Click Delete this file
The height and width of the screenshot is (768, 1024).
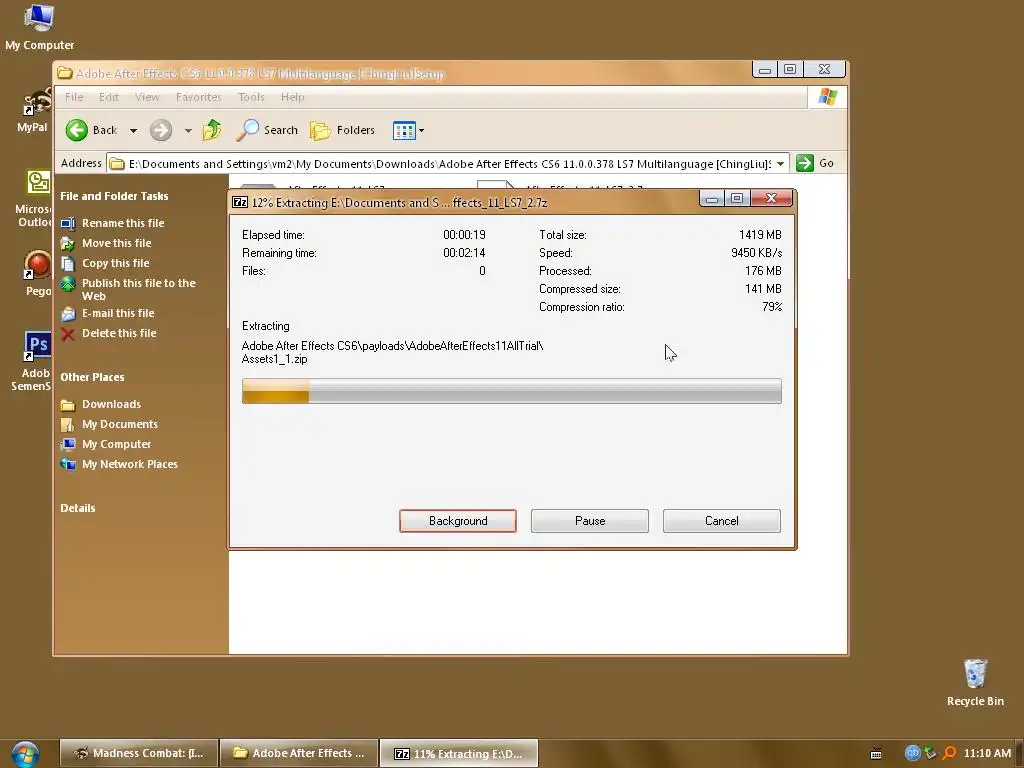[x=119, y=333]
